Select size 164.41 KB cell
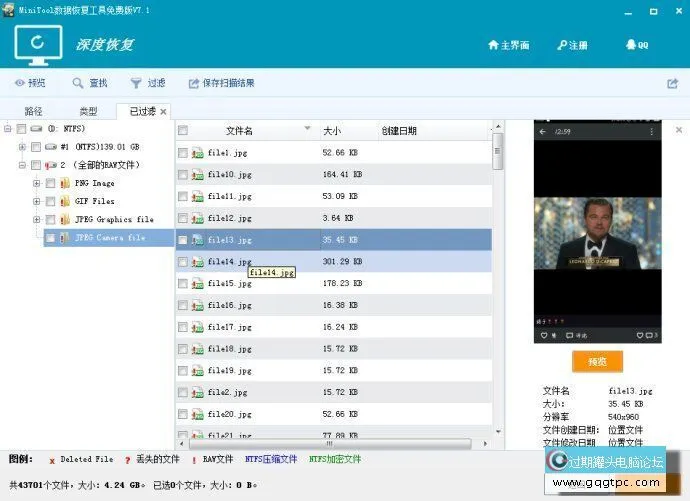Image resolution: width=690 pixels, height=501 pixels. [x=342, y=175]
